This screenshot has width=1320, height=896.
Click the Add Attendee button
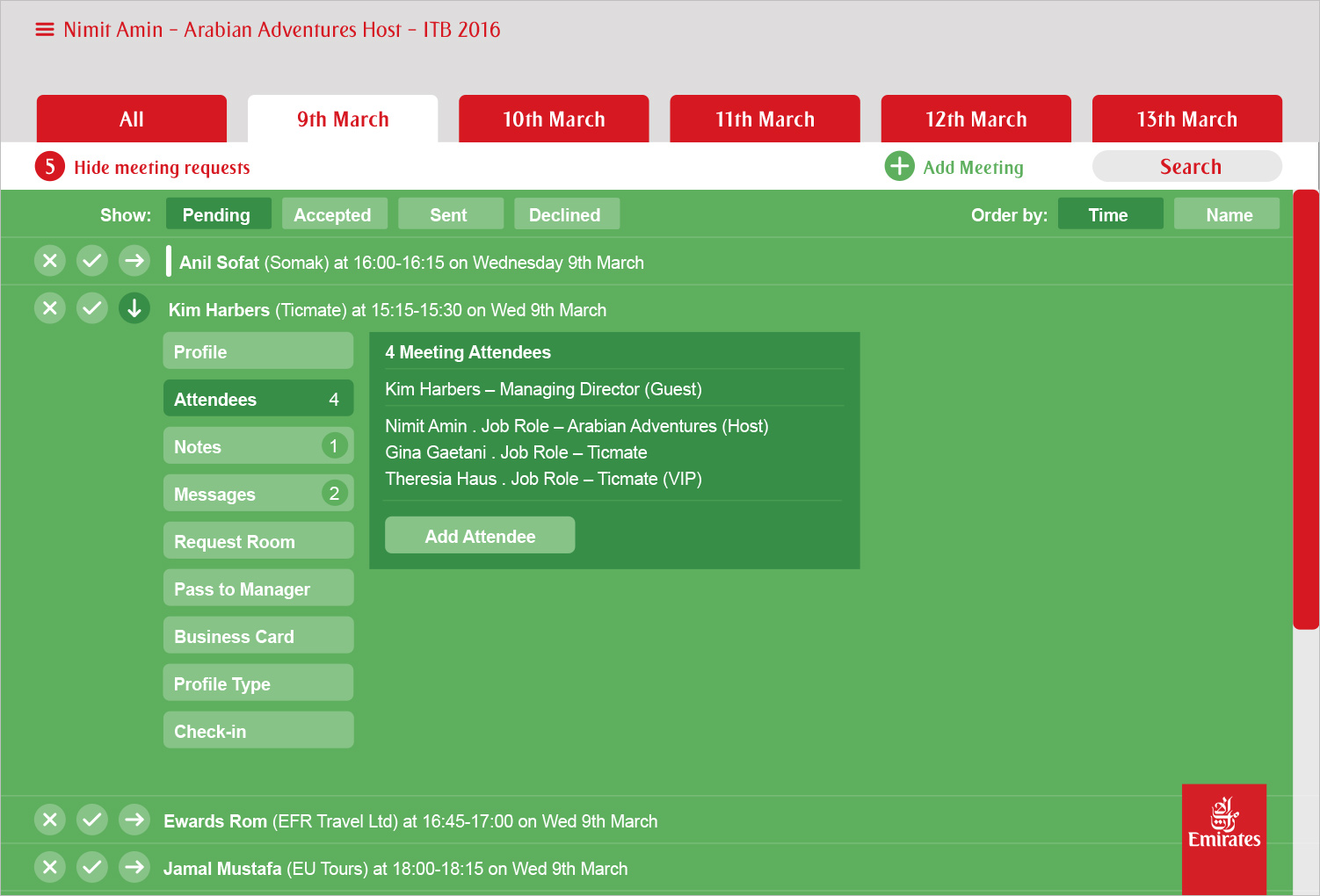(x=480, y=536)
